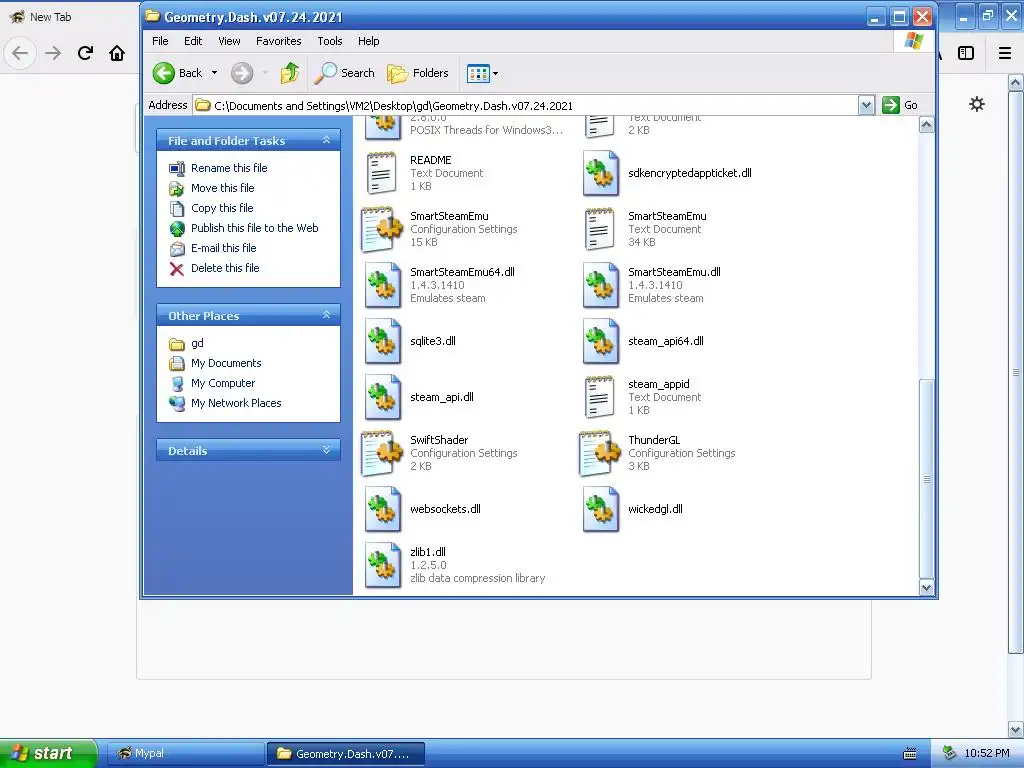Viewport: 1024px width, 768px height.
Task: Click the file list vertical scrollbar thumb
Action: (926, 479)
